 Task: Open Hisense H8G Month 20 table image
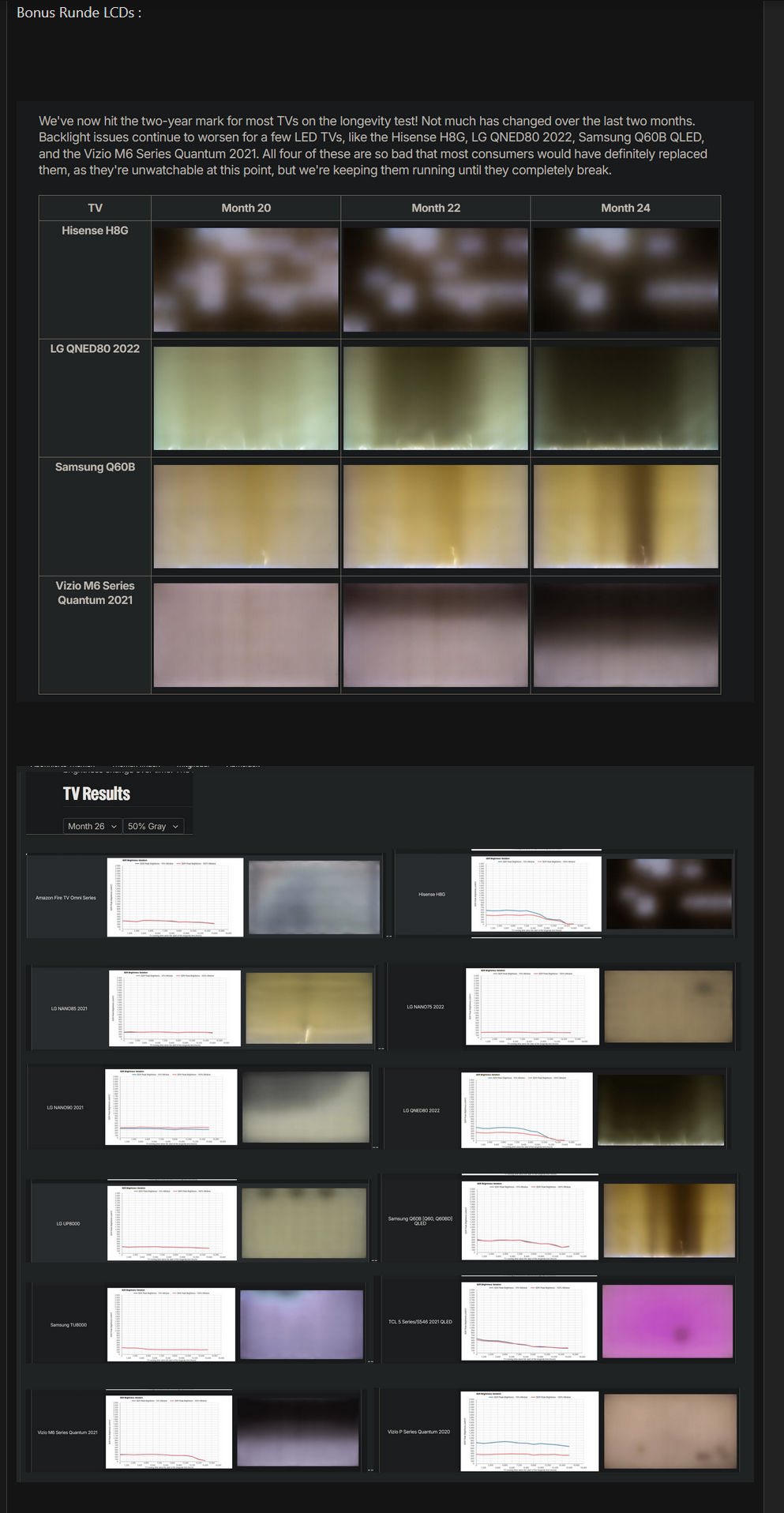click(246, 280)
